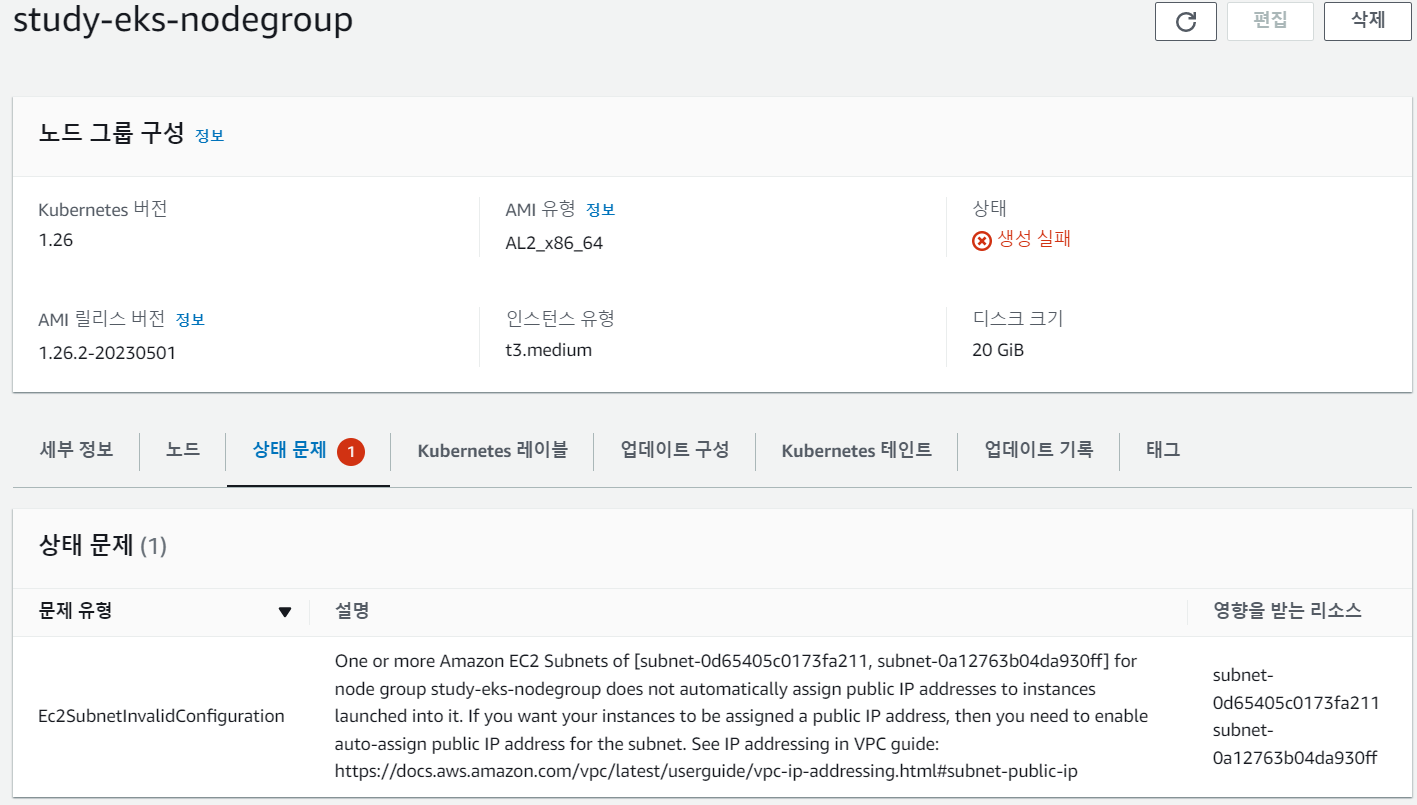The width and height of the screenshot is (1417, 805).
Task: Click the refresh icon button
Action: coord(1185,21)
